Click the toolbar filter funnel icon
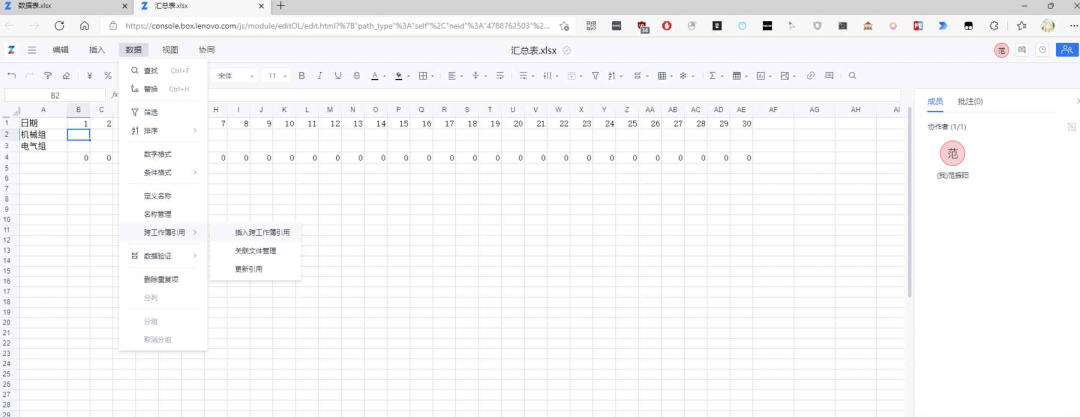The height and width of the screenshot is (417, 1080). [x=596, y=76]
